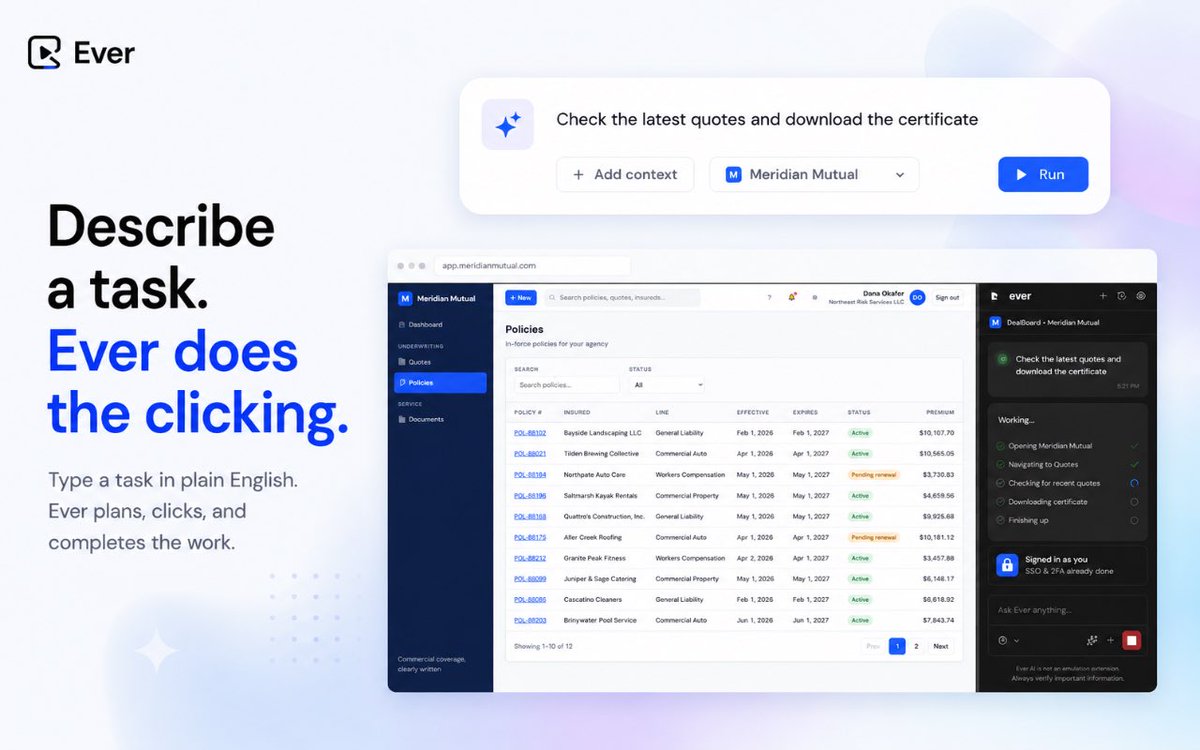Open policy link POL-88086

point(530,600)
